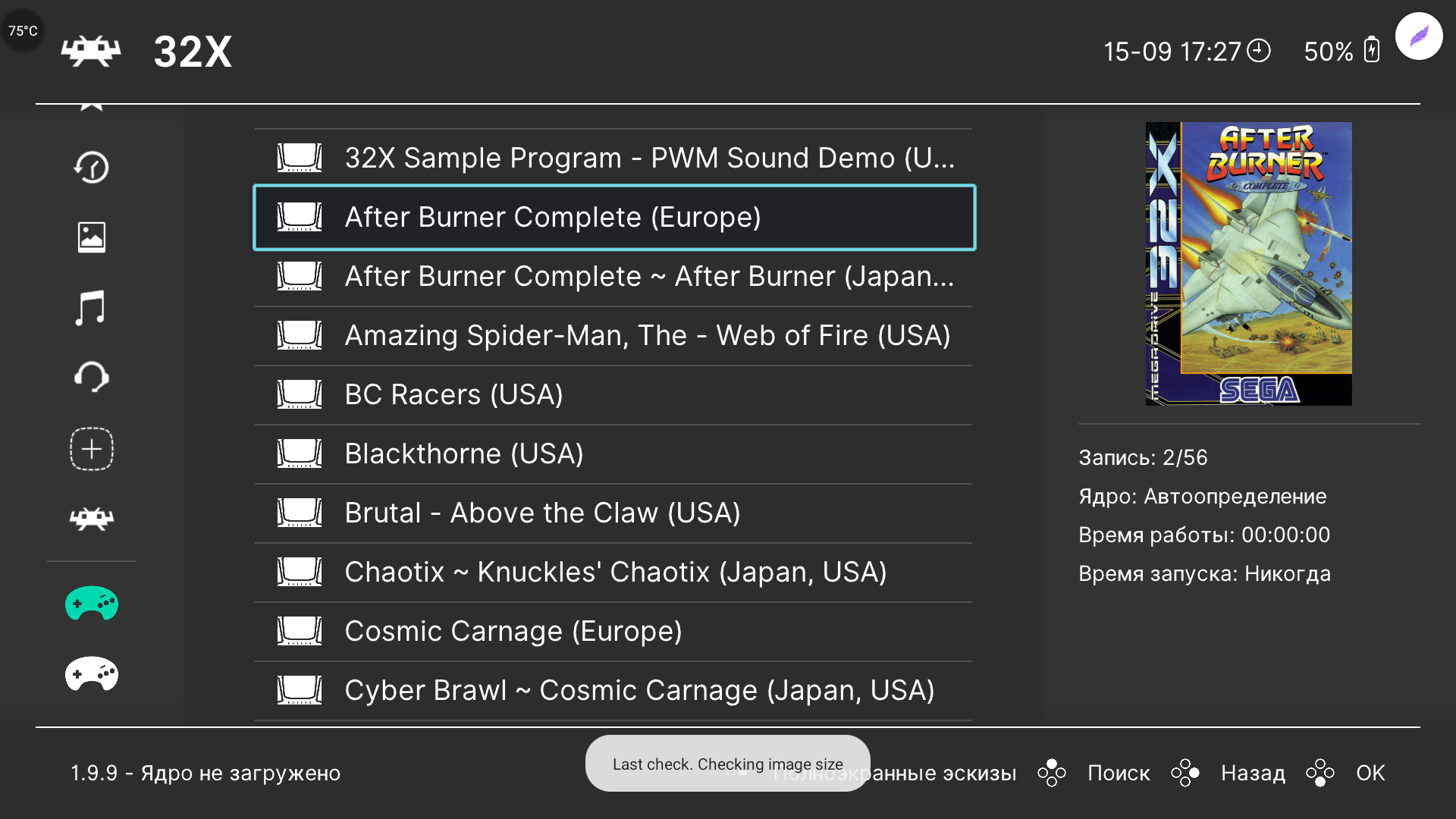The image size is (1456, 819).
Task: Select the white controller playlist icon
Action: 92,674
